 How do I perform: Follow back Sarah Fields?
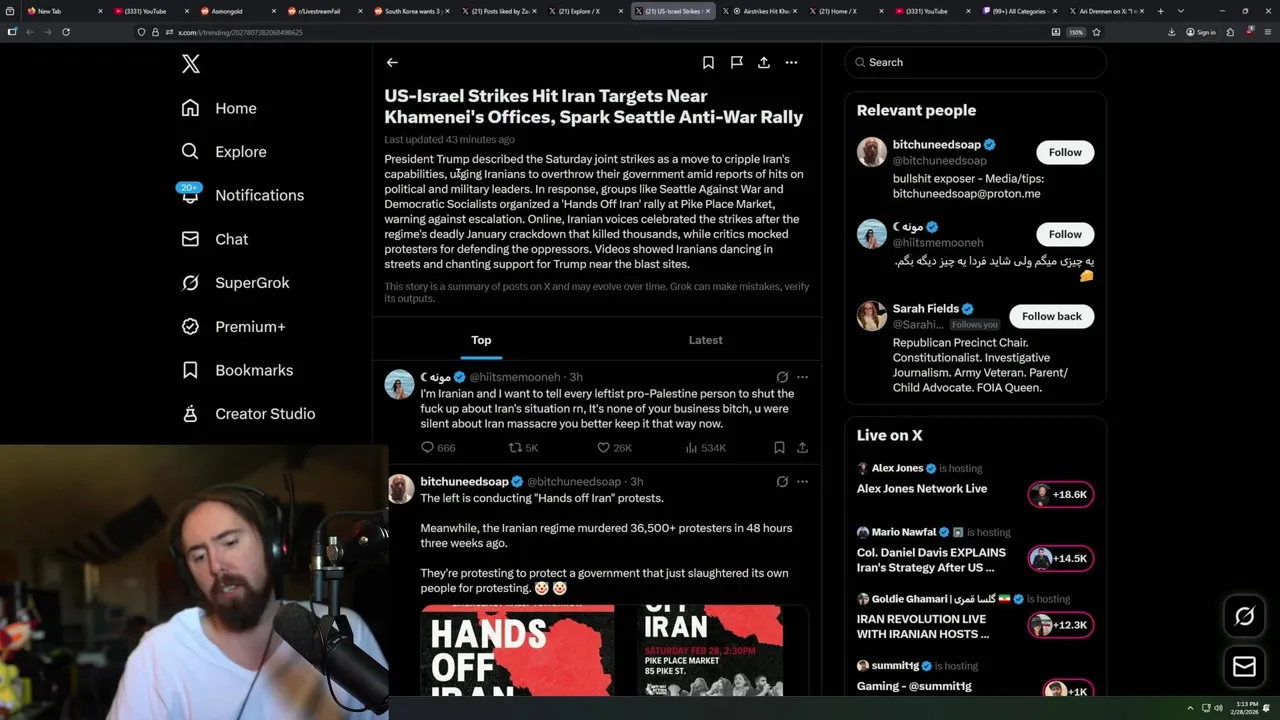click(1052, 316)
